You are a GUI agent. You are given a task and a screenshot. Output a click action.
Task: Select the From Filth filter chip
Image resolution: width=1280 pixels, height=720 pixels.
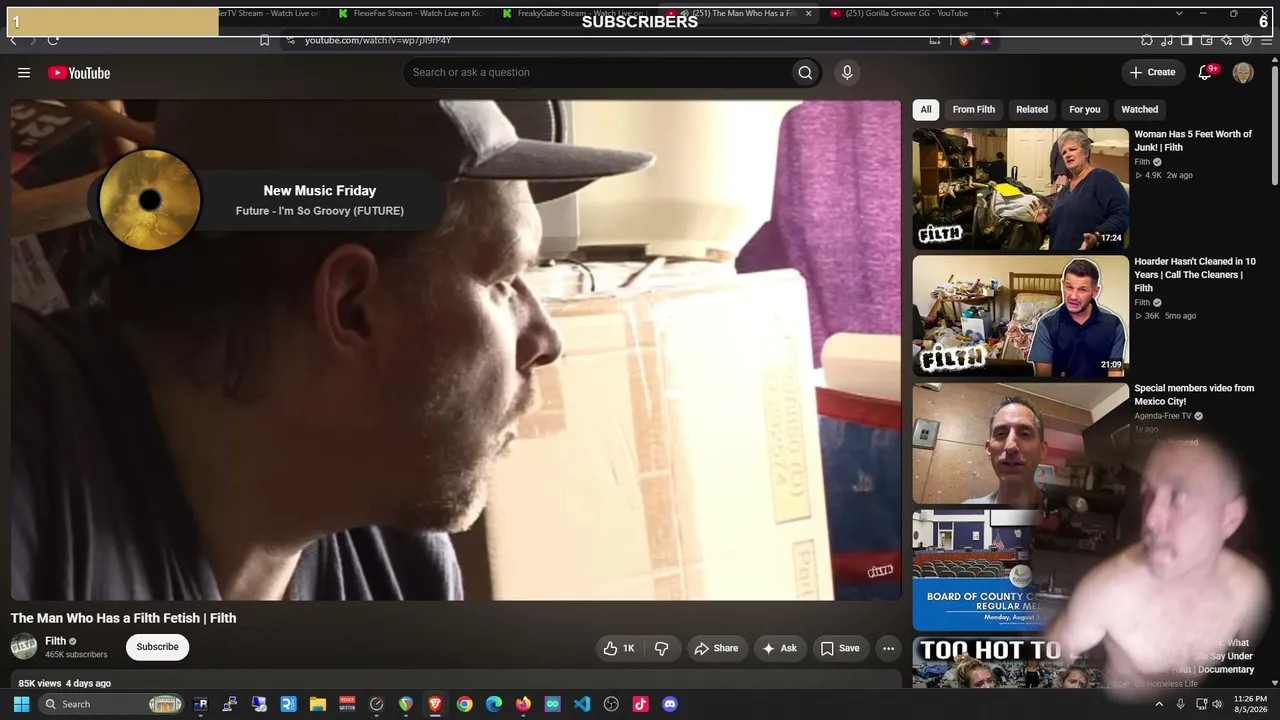(x=973, y=109)
